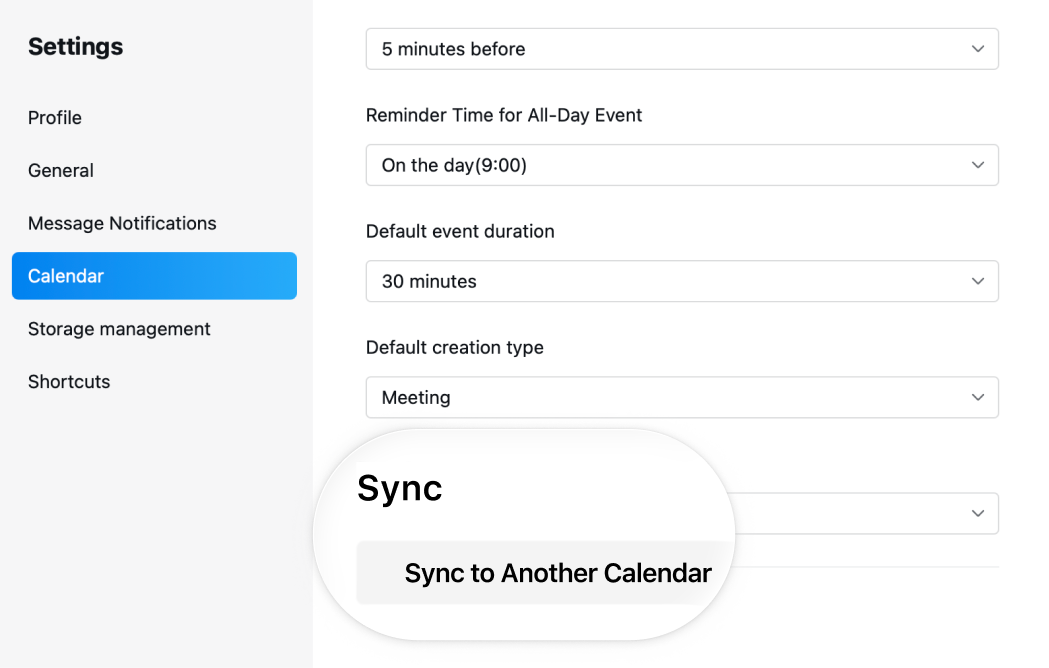Expand the "30 minutes" event duration field
Viewport: 1049px width, 668px height.
[681, 281]
